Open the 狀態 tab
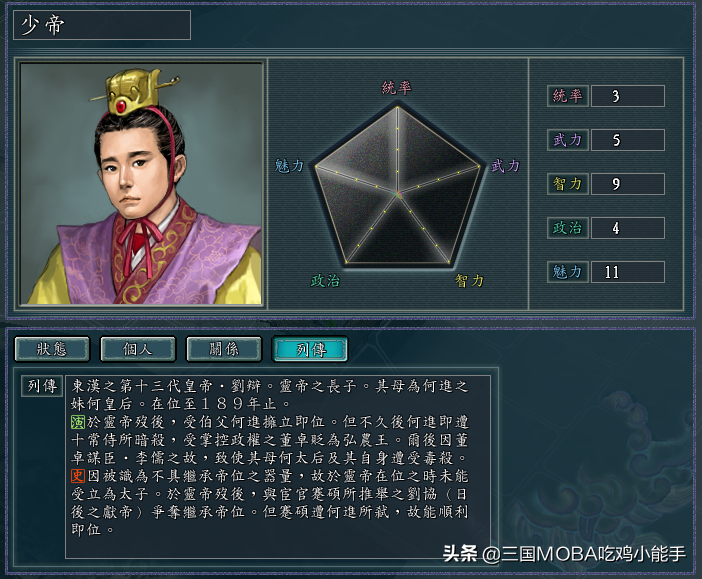 coord(52,349)
